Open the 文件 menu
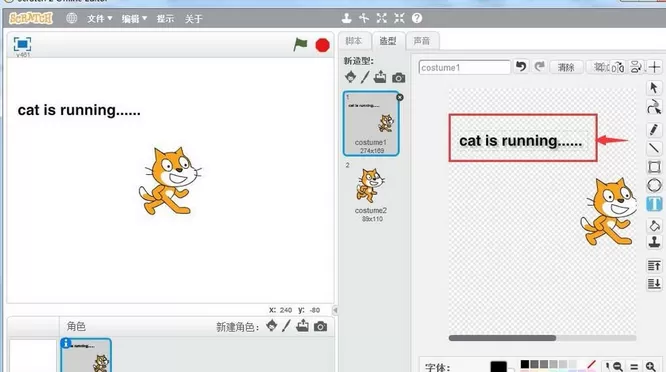The width and height of the screenshot is (666, 372). pos(100,19)
